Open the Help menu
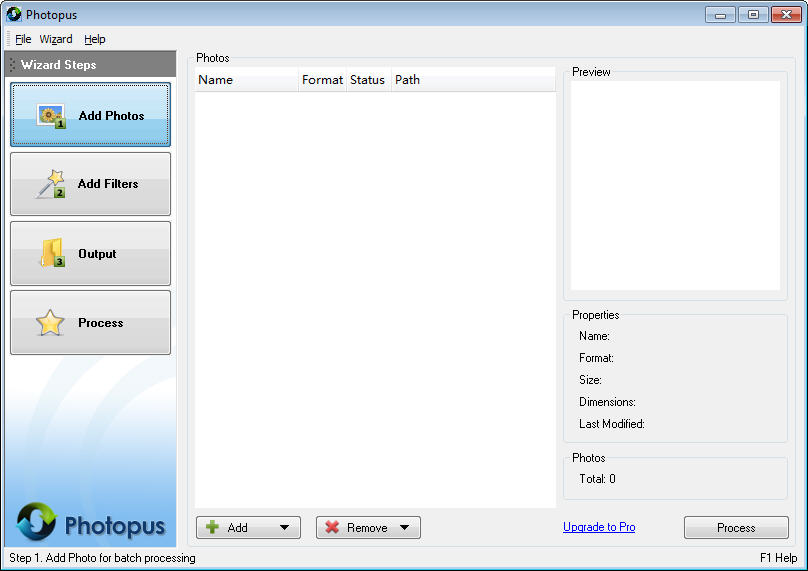Screen dimensions: 808x571 pyautogui.click(x=95, y=39)
